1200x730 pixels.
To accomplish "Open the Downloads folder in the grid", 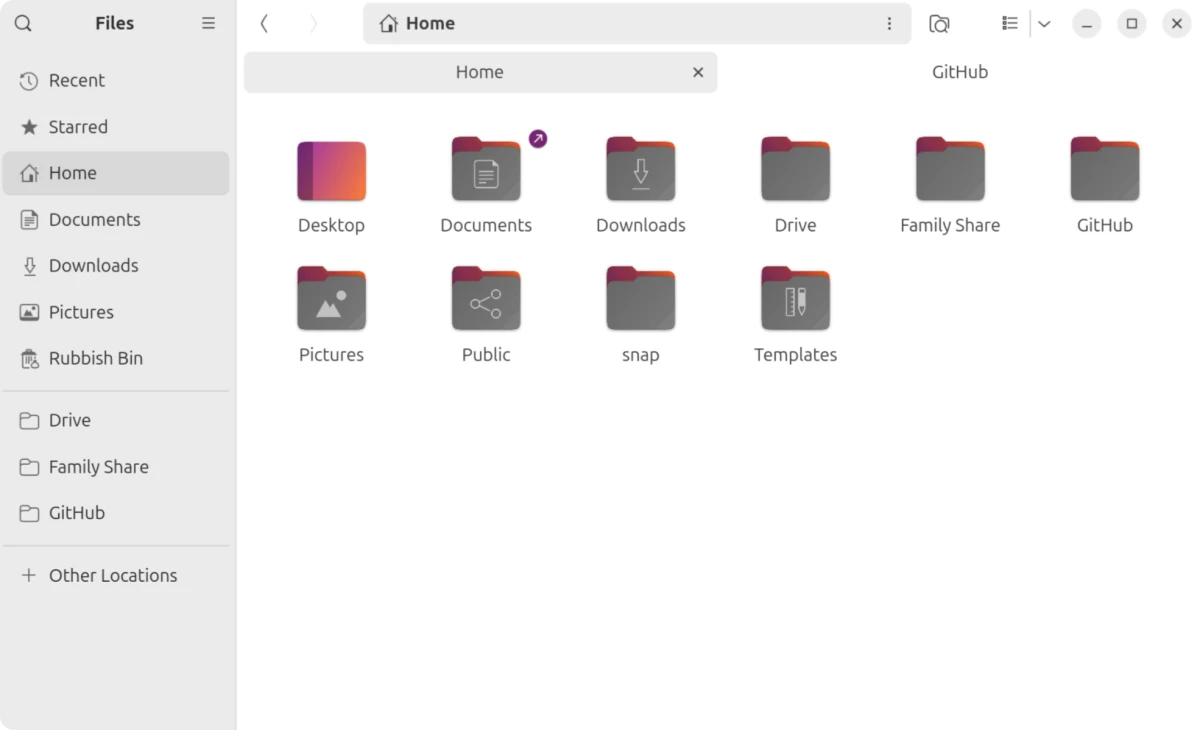I will (640, 171).
